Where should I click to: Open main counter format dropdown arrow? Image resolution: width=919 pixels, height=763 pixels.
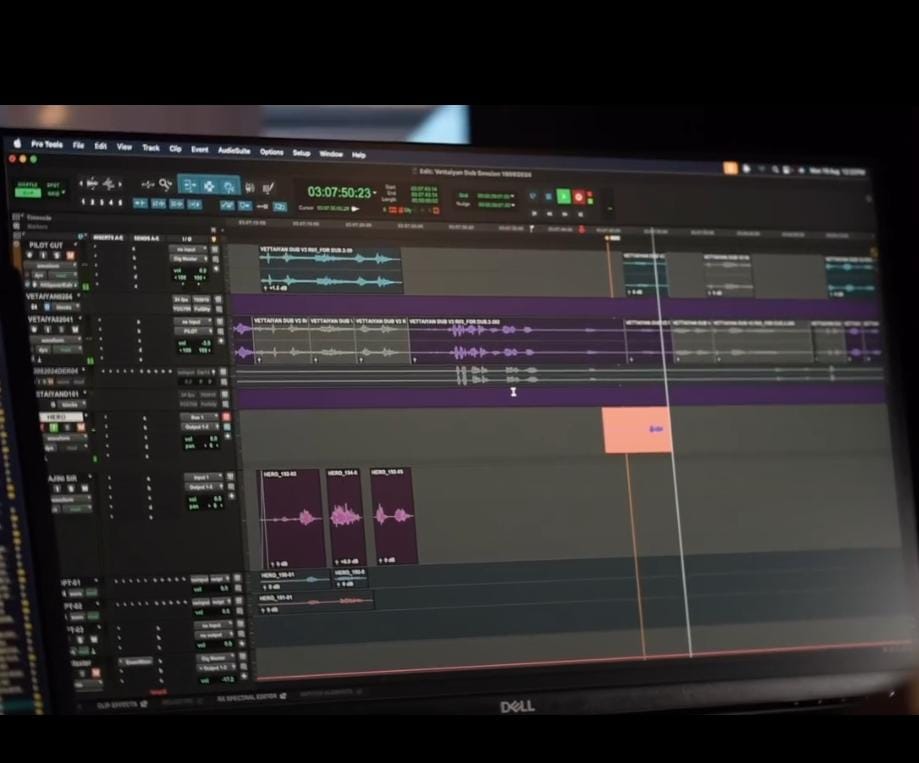[377, 191]
